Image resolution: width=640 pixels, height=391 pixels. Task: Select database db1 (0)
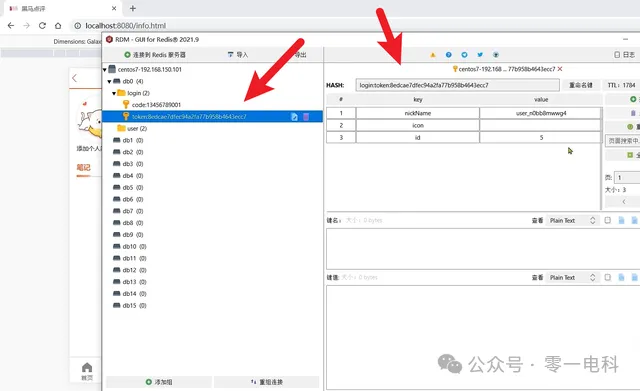tap(133, 140)
